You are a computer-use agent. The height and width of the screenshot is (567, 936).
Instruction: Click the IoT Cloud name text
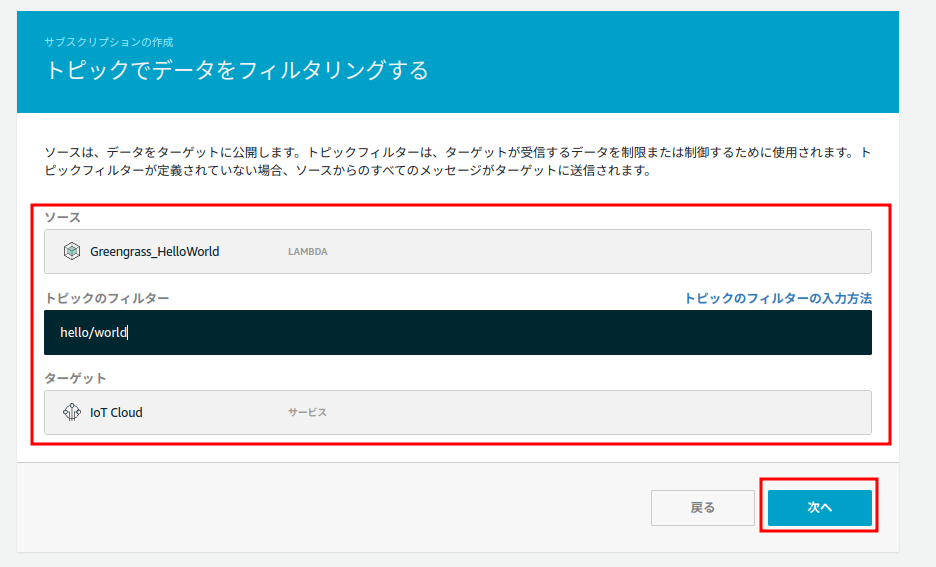coord(116,412)
